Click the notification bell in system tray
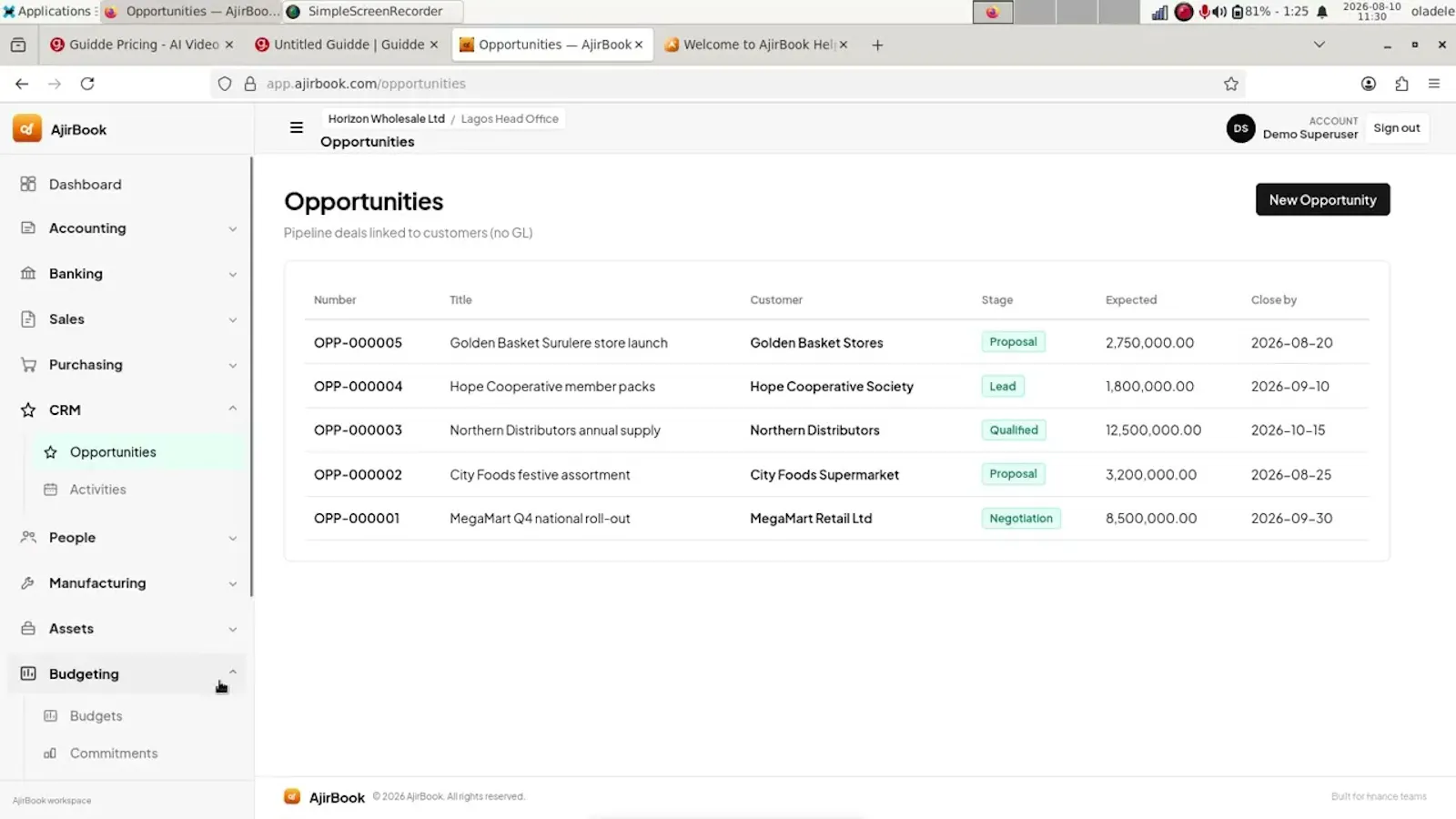Image resolution: width=1456 pixels, height=819 pixels. pyautogui.click(x=1322, y=12)
